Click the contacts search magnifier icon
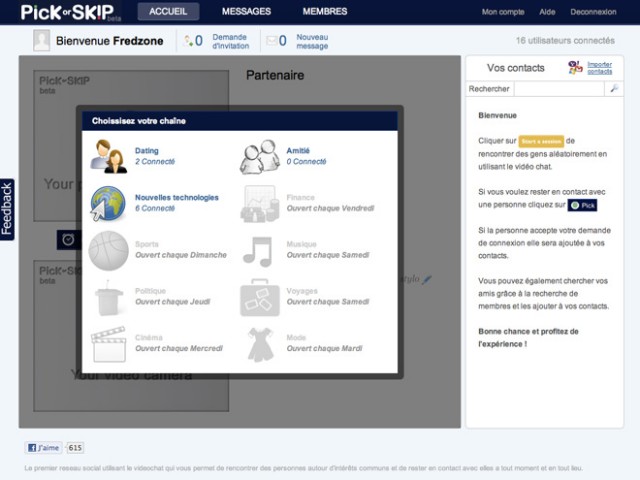The image size is (640, 480). [x=614, y=88]
